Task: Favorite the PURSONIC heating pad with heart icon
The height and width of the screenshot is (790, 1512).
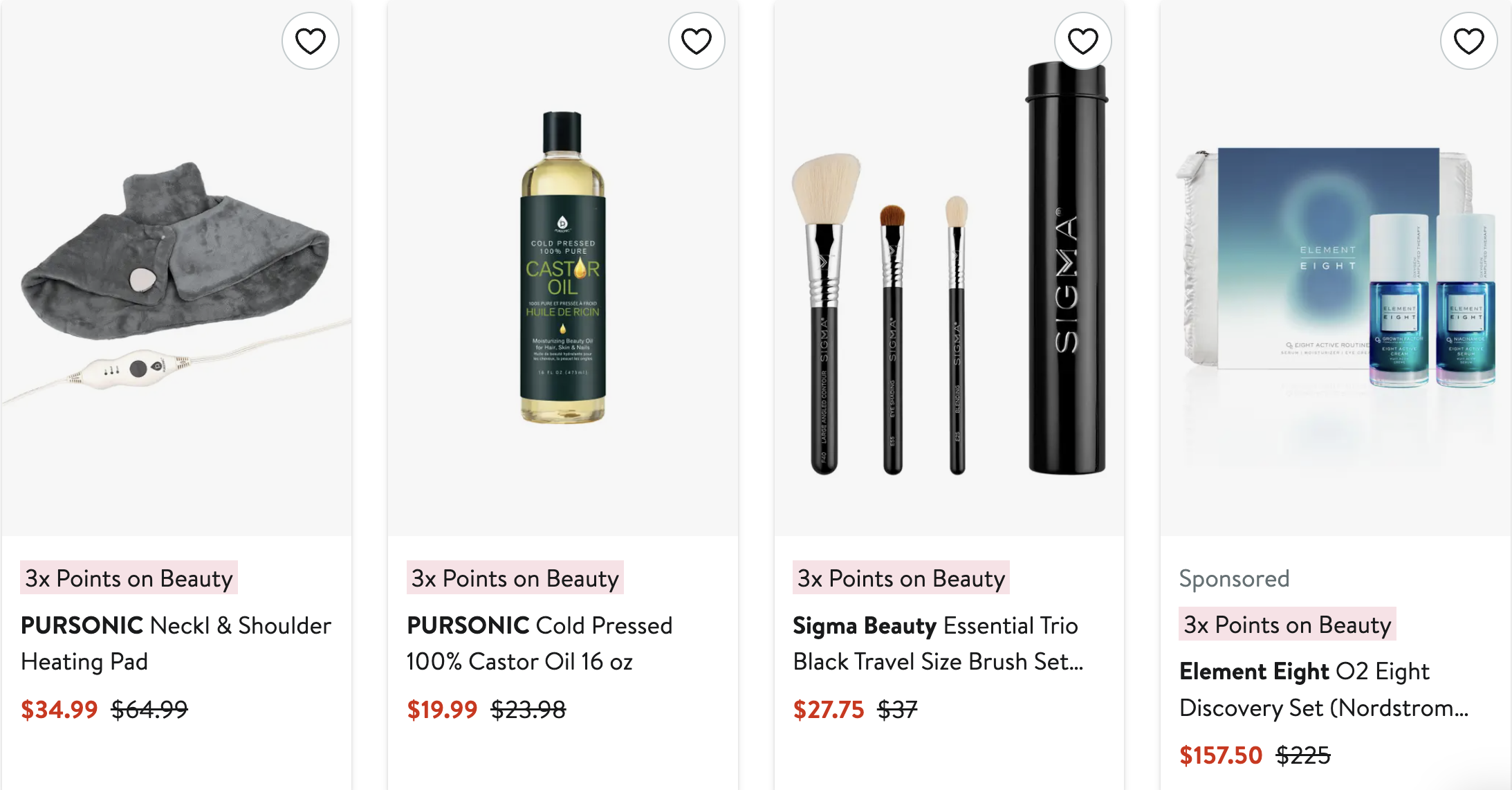Action: [311, 41]
